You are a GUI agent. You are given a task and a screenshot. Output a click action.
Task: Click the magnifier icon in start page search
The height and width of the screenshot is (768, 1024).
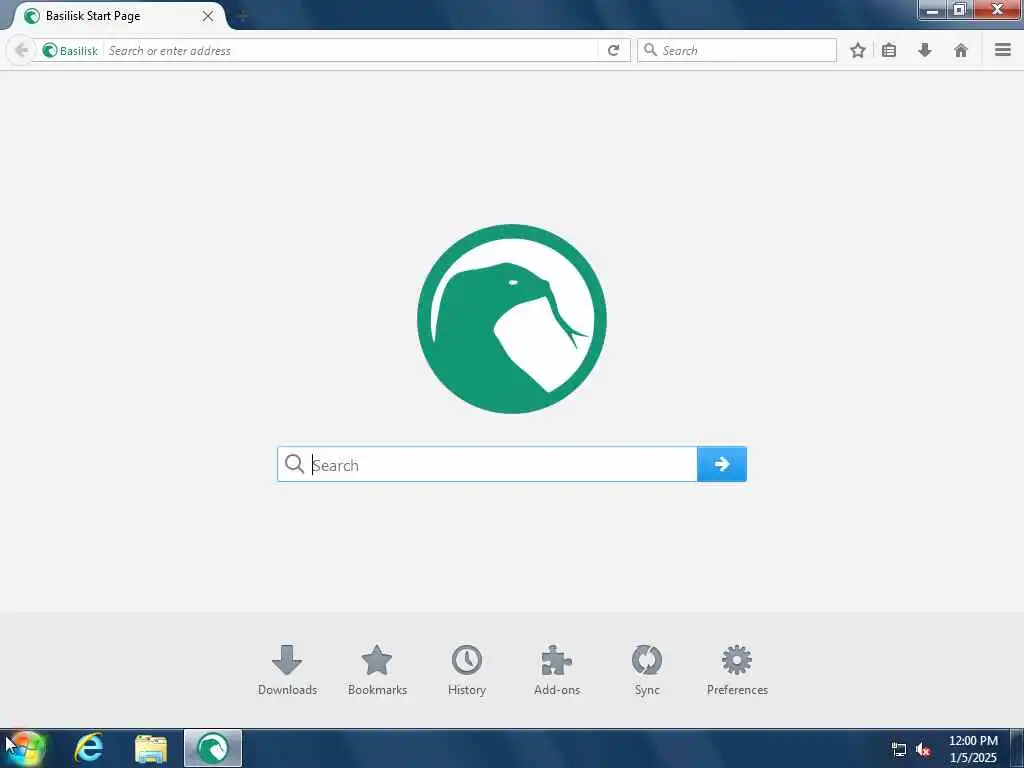pos(295,464)
